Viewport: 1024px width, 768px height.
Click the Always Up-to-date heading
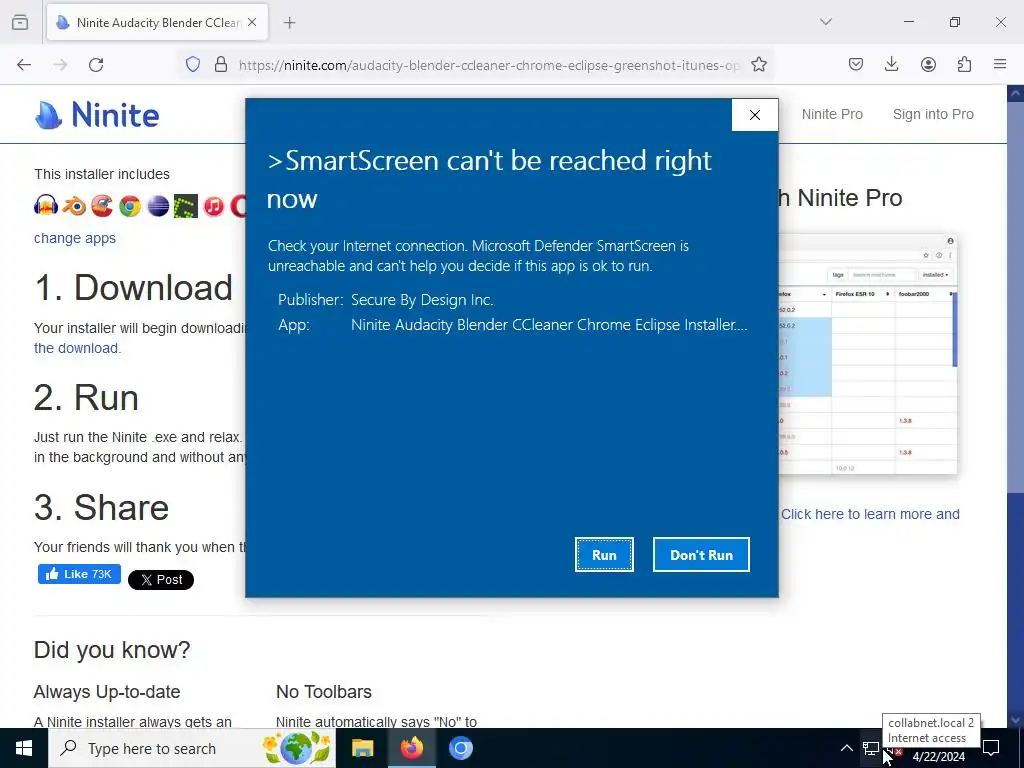[107, 692]
